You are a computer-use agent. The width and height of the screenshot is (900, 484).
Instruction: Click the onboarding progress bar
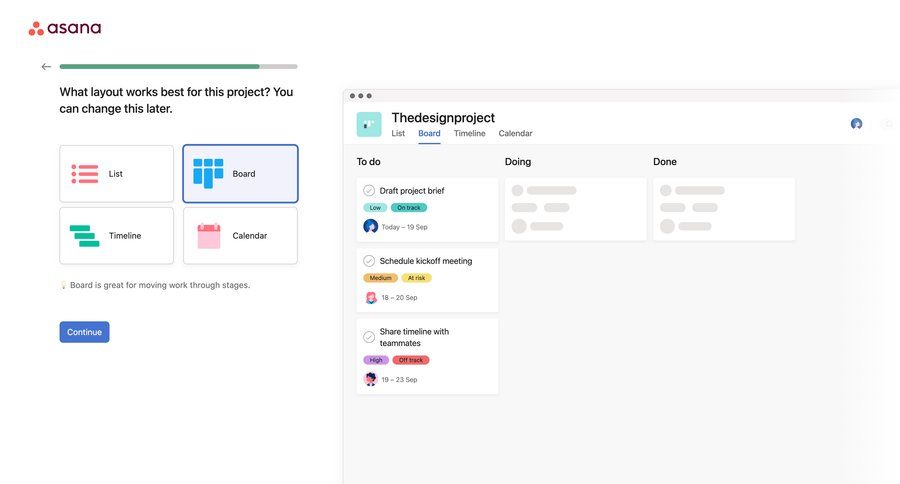[x=179, y=67]
